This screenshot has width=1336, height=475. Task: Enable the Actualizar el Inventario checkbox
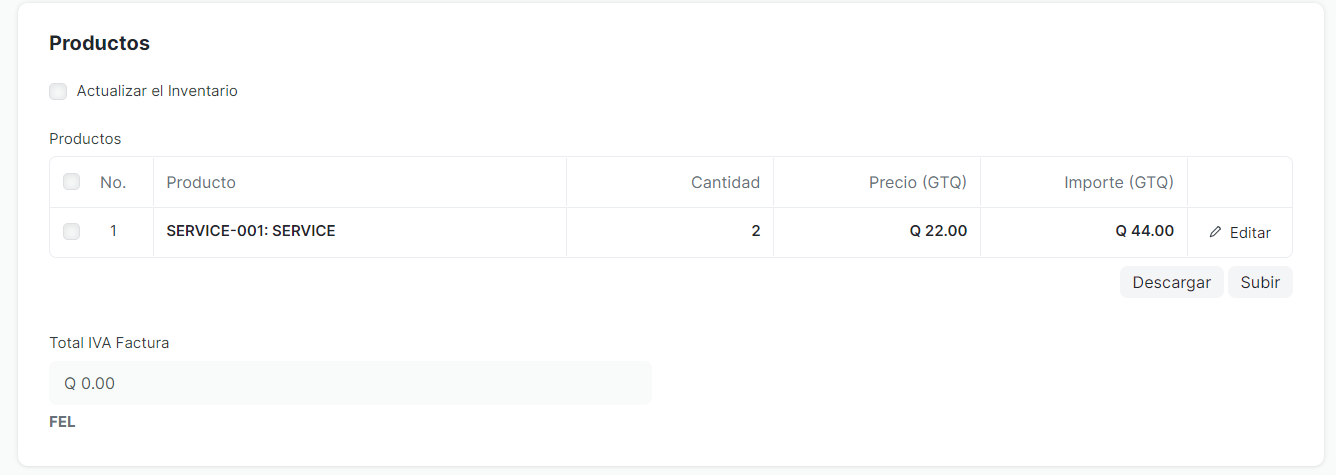coord(58,91)
